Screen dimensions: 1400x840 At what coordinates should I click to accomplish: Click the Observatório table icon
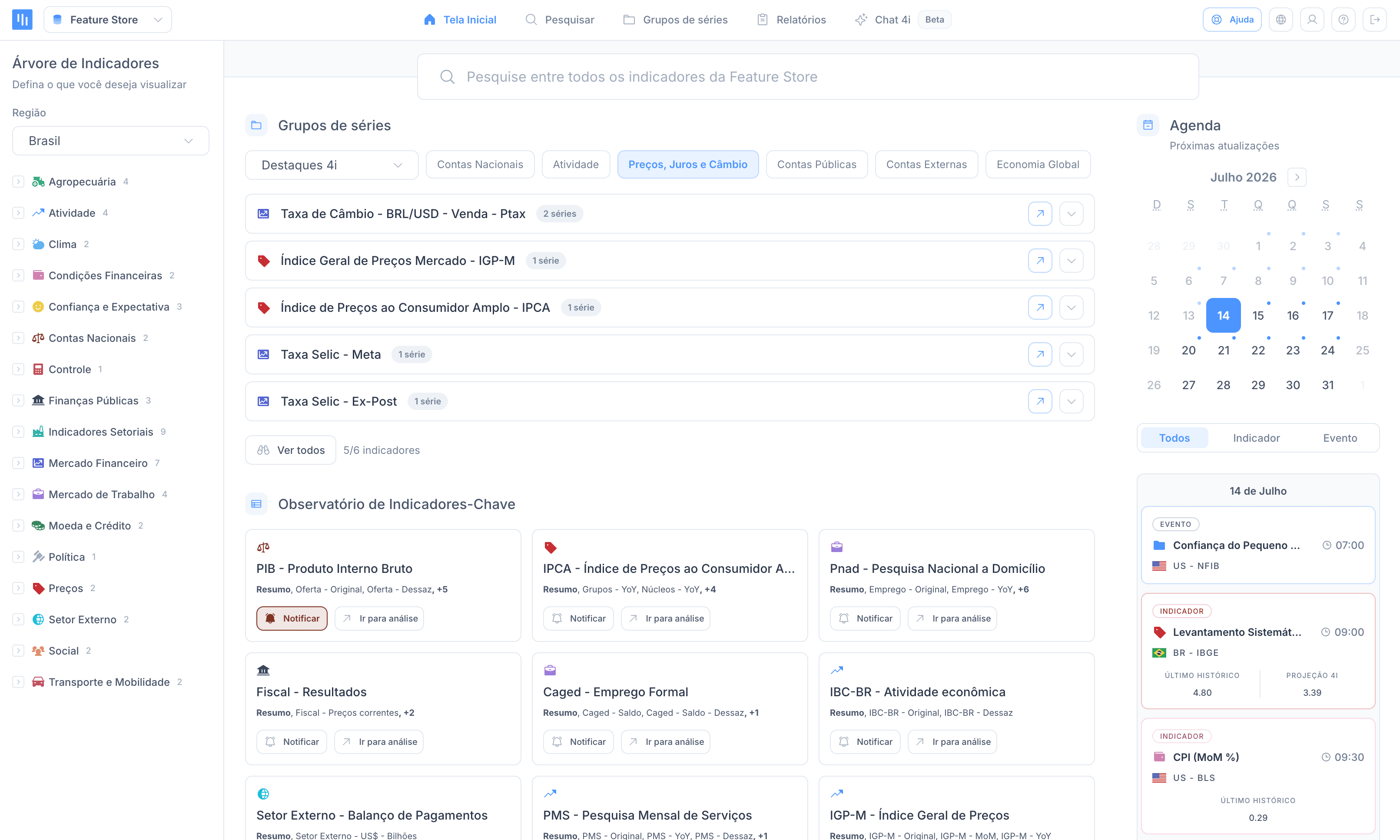click(x=256, y=504)
